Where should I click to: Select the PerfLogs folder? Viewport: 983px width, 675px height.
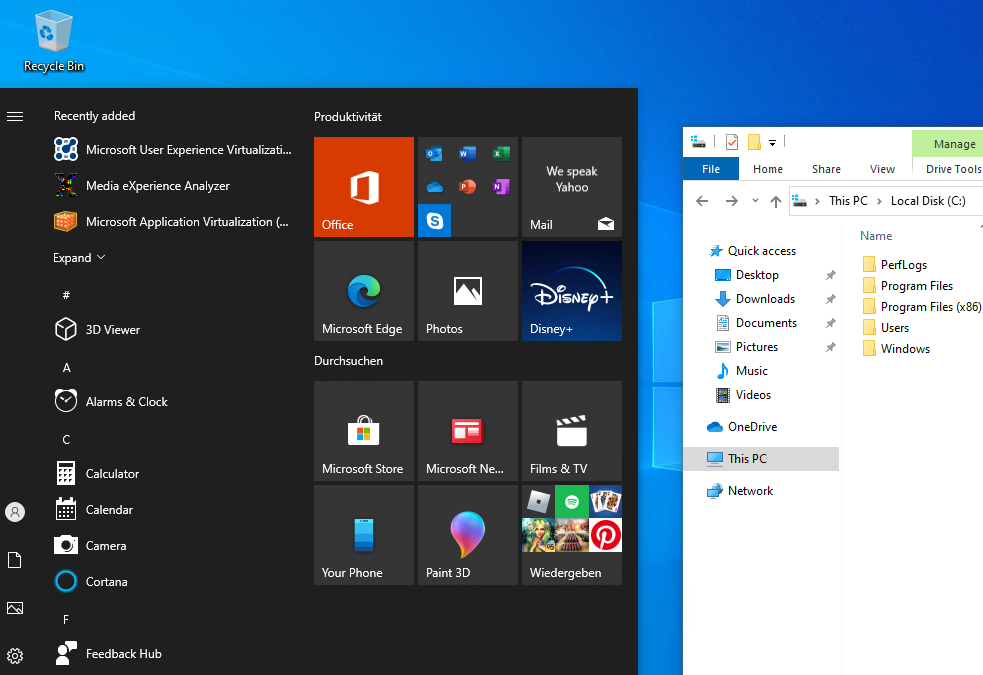pyautogui.click(x=895, y=264)
